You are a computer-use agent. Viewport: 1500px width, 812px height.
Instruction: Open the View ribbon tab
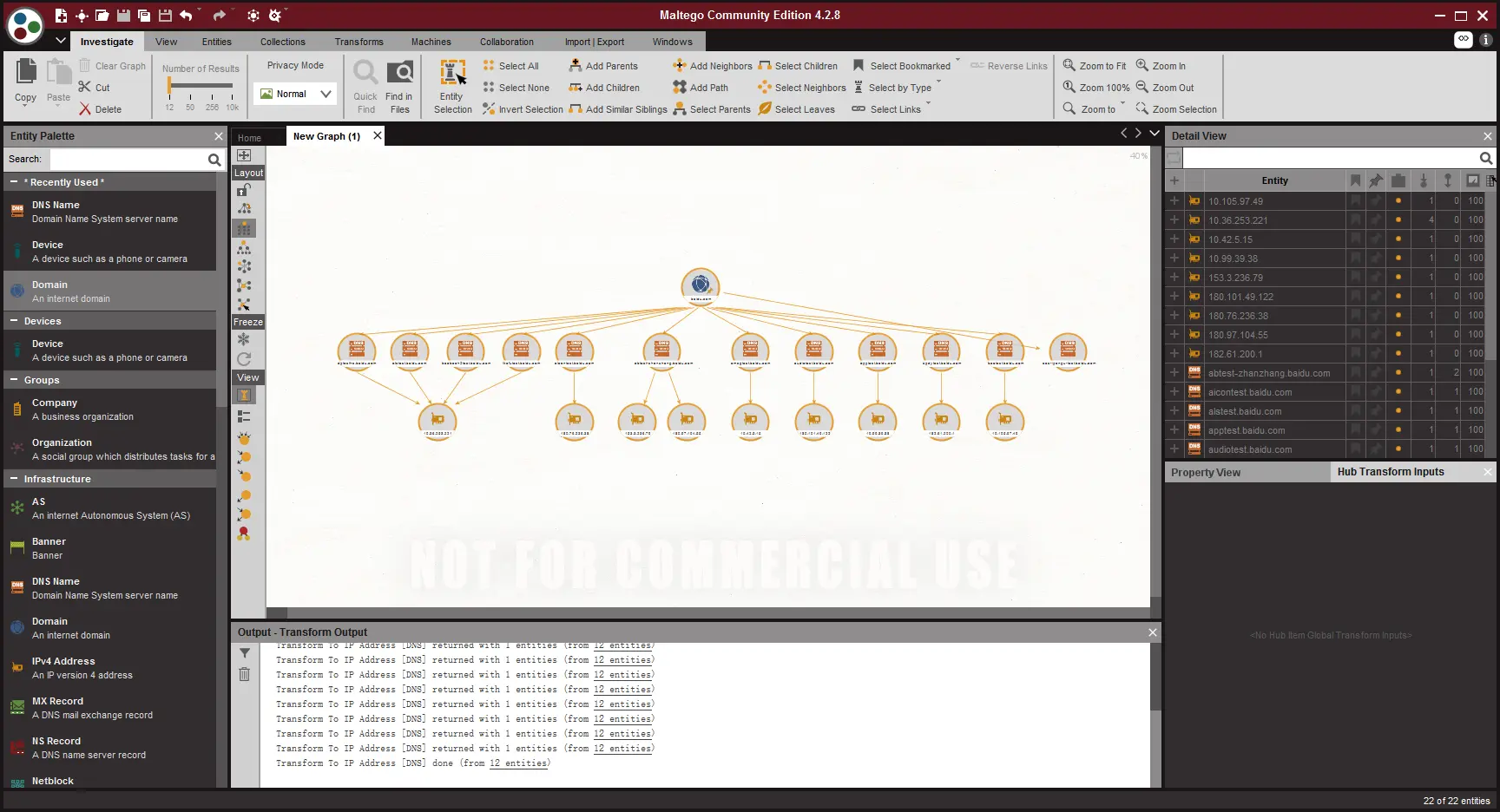(166, 42)
